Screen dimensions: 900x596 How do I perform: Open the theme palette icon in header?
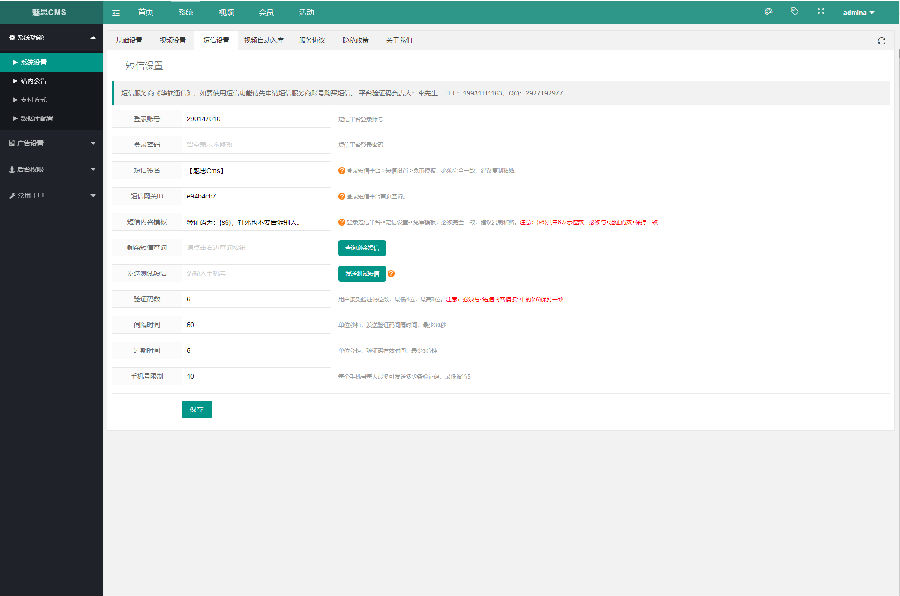(x=768, y=12)
